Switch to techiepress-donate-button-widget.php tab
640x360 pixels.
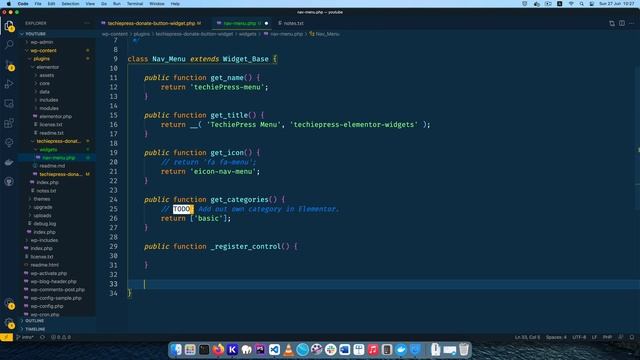pyautogui.click(x=151, y=23)
